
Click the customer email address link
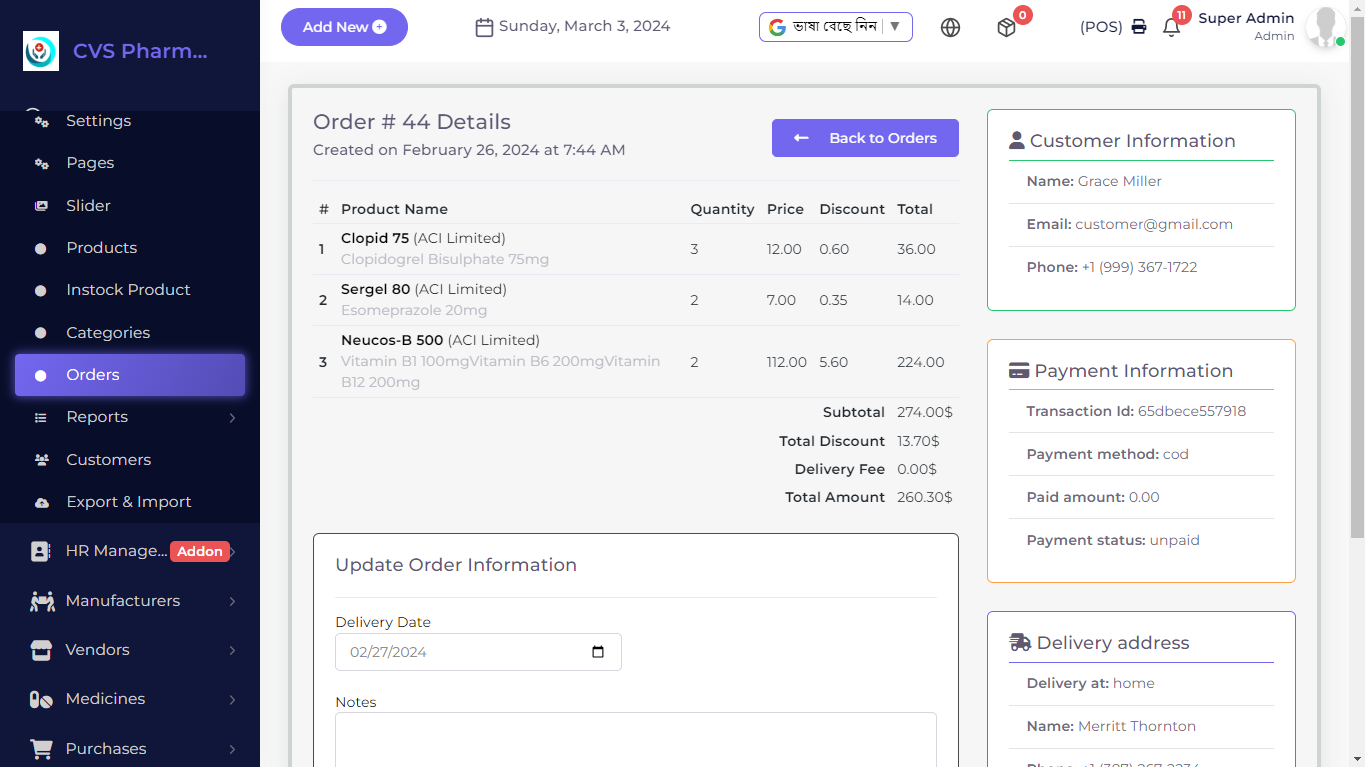tap(1153, 225)
